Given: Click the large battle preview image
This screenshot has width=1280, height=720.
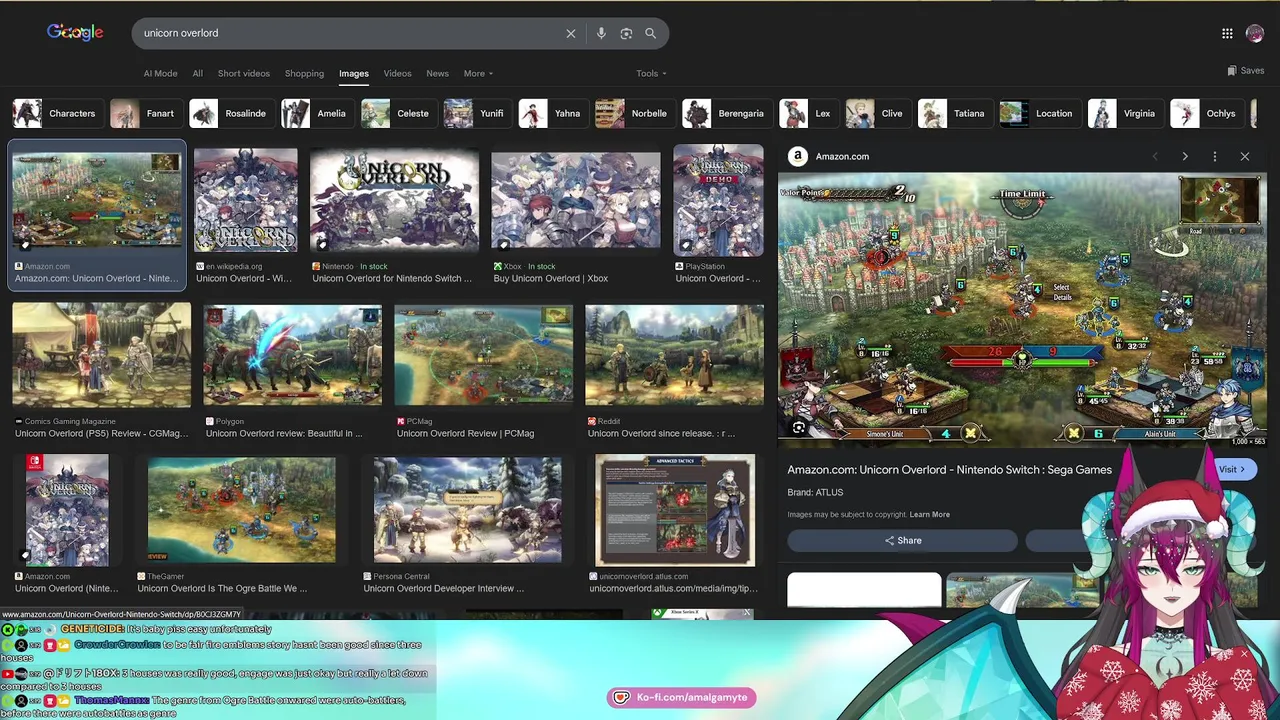Looking at the screenshot, I should point(1022,309).
